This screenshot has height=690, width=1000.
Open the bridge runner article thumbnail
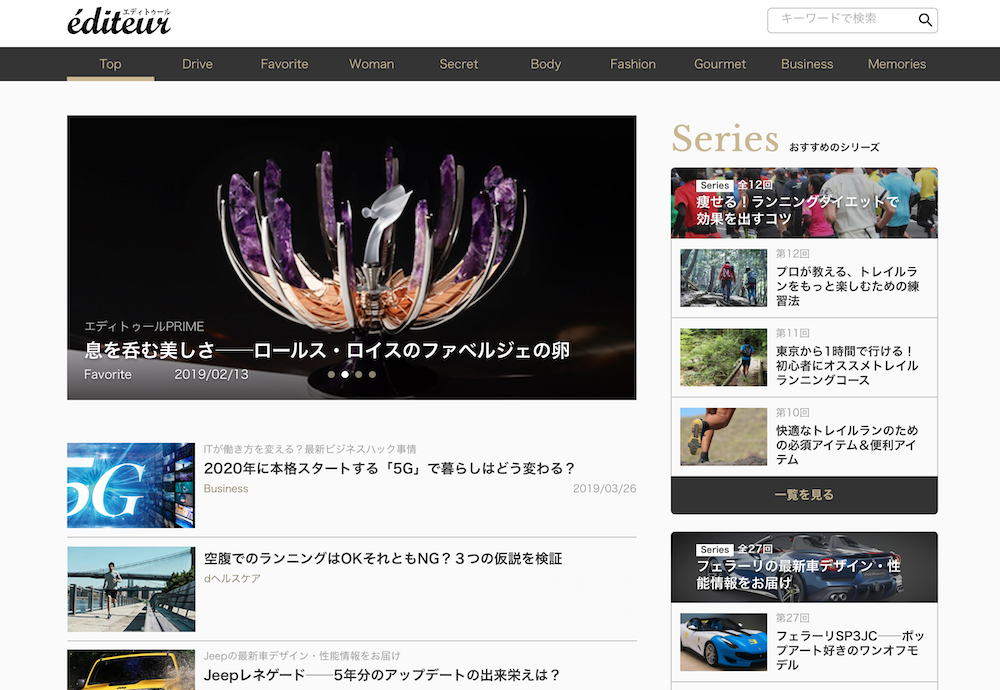tap(131, 589)
